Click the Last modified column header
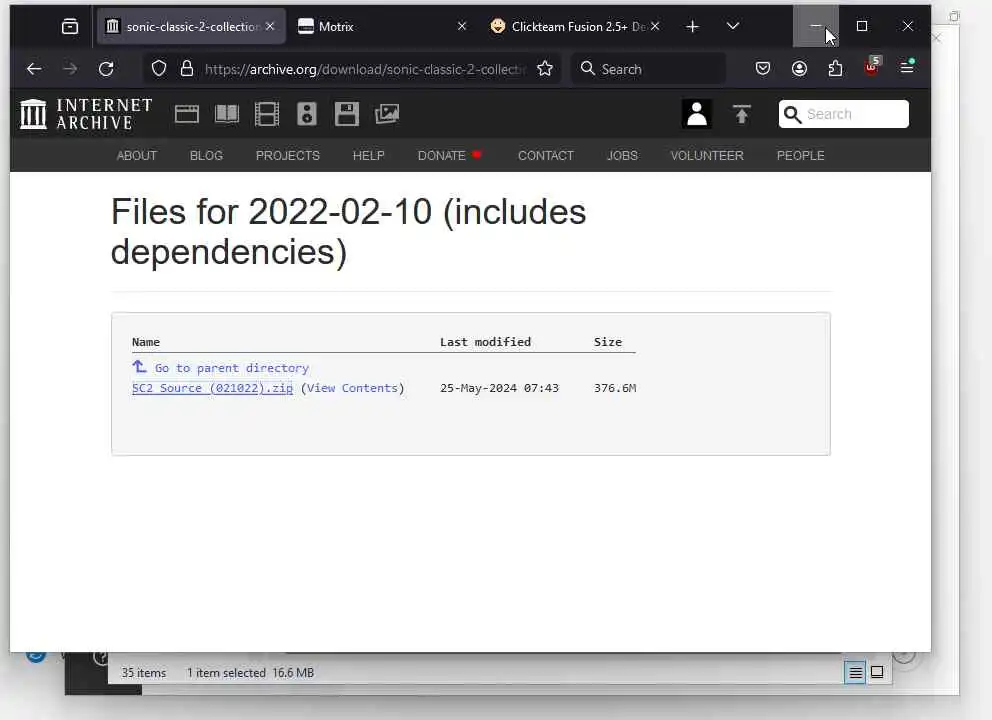992x720 pixels. click(x=485, y=342)
